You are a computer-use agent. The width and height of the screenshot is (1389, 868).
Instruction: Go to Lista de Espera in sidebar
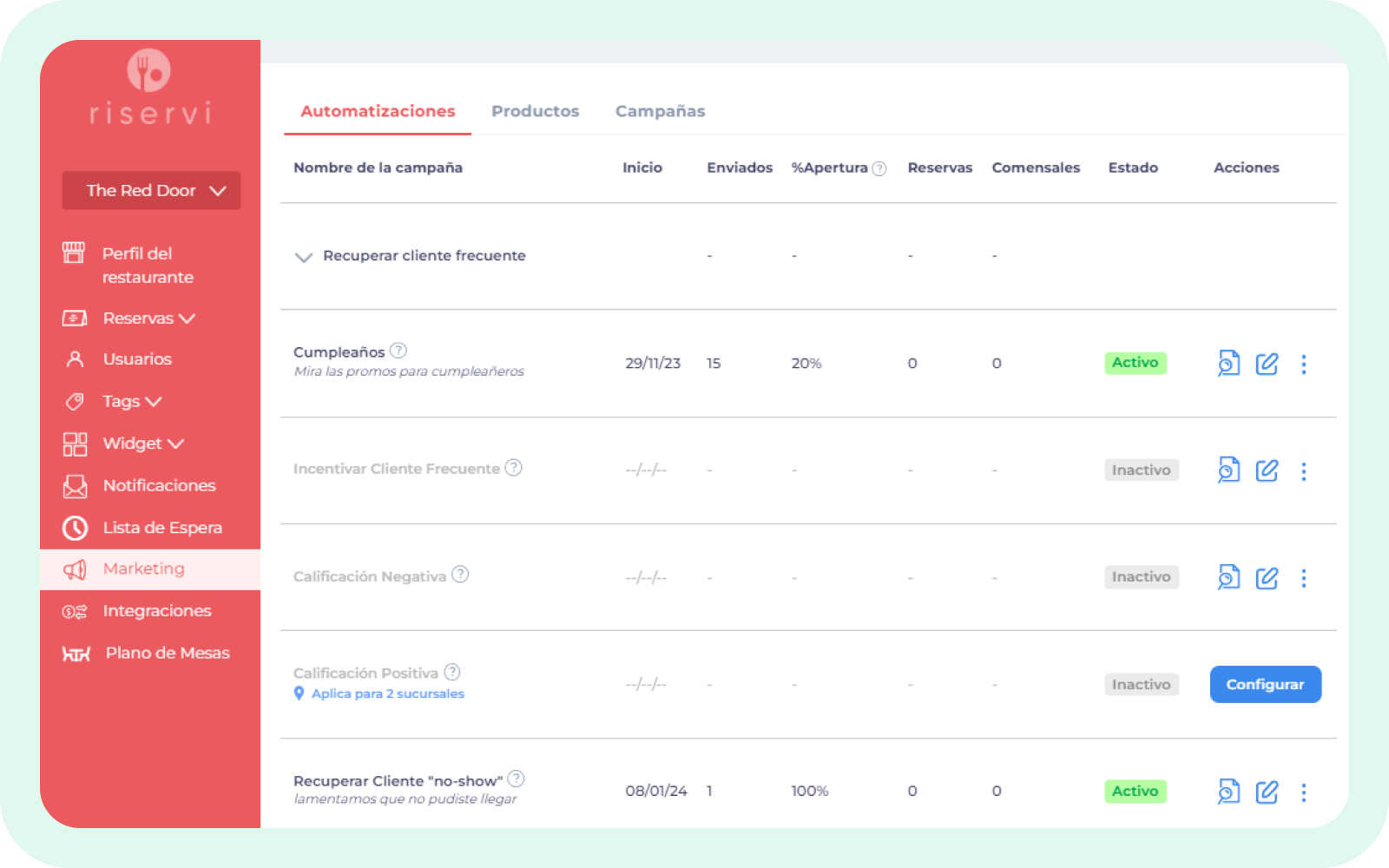click(161, 528)
